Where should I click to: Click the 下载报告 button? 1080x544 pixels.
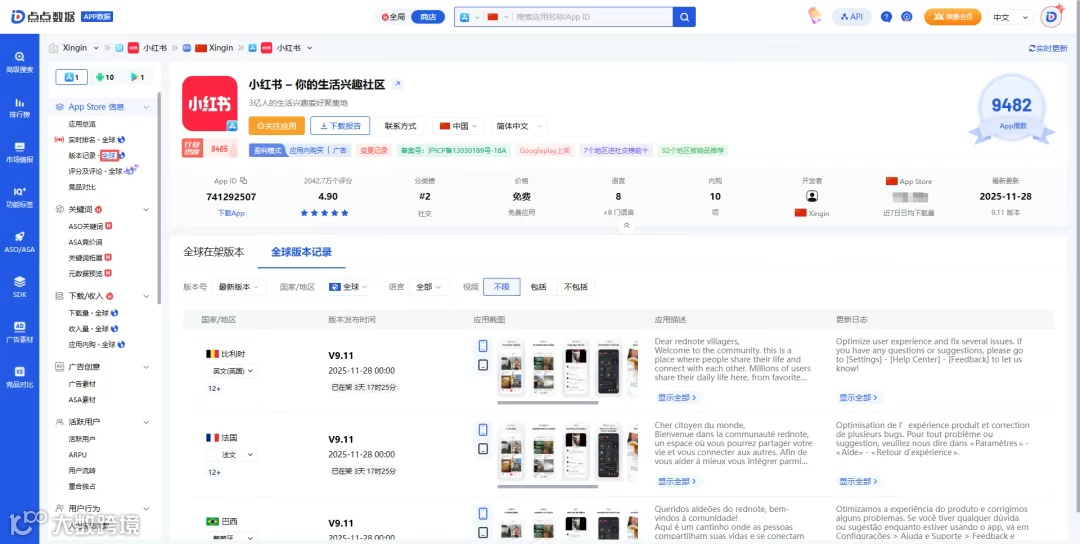[340, 126]
